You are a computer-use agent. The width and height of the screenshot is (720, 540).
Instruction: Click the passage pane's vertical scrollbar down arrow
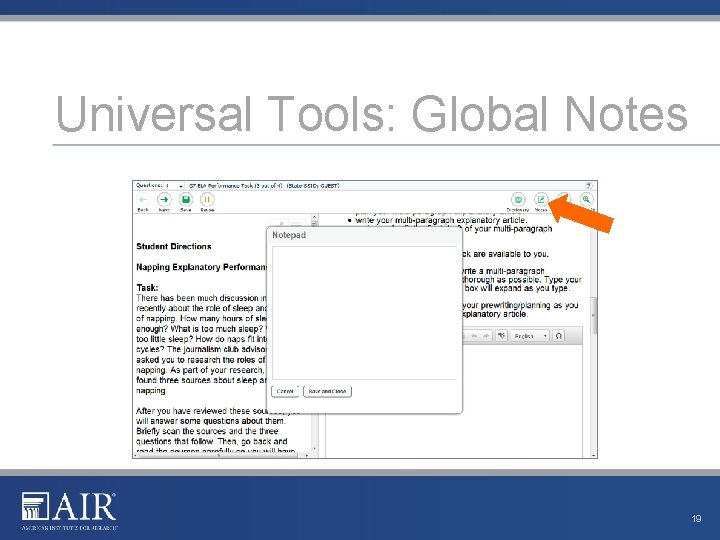tap(315, 449)
